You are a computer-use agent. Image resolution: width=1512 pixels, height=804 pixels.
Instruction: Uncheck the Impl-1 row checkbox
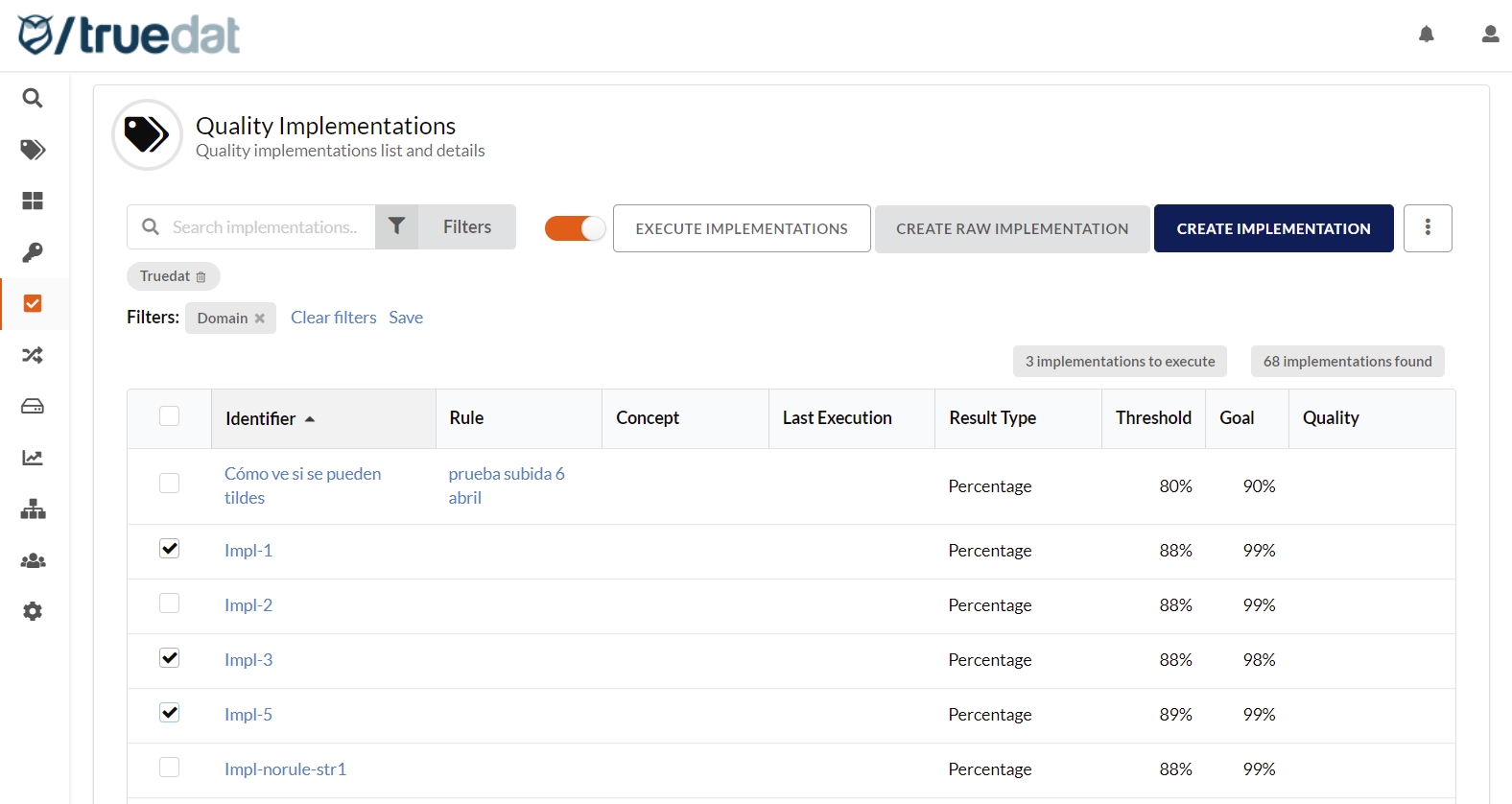click(170, 549)
